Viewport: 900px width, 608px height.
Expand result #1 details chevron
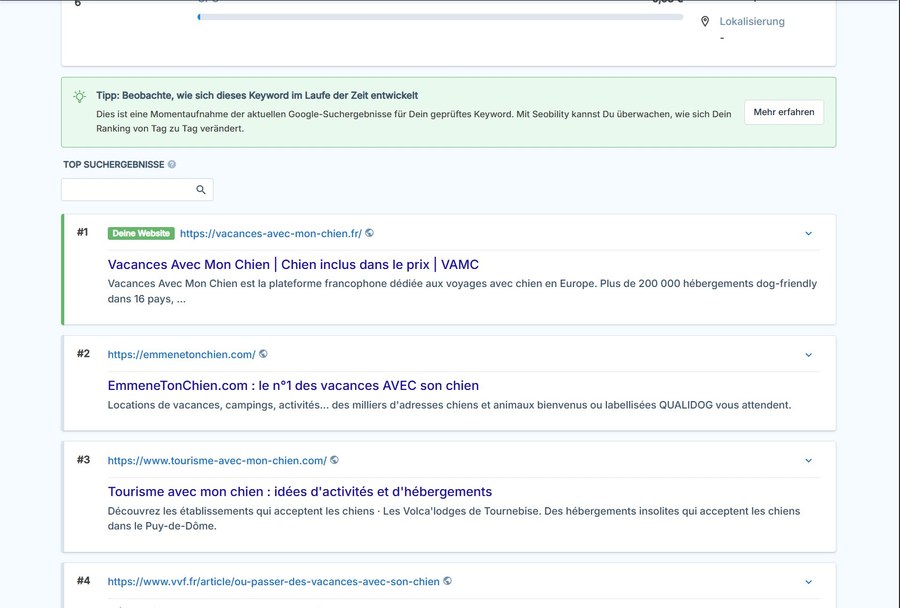click(808, 234)
